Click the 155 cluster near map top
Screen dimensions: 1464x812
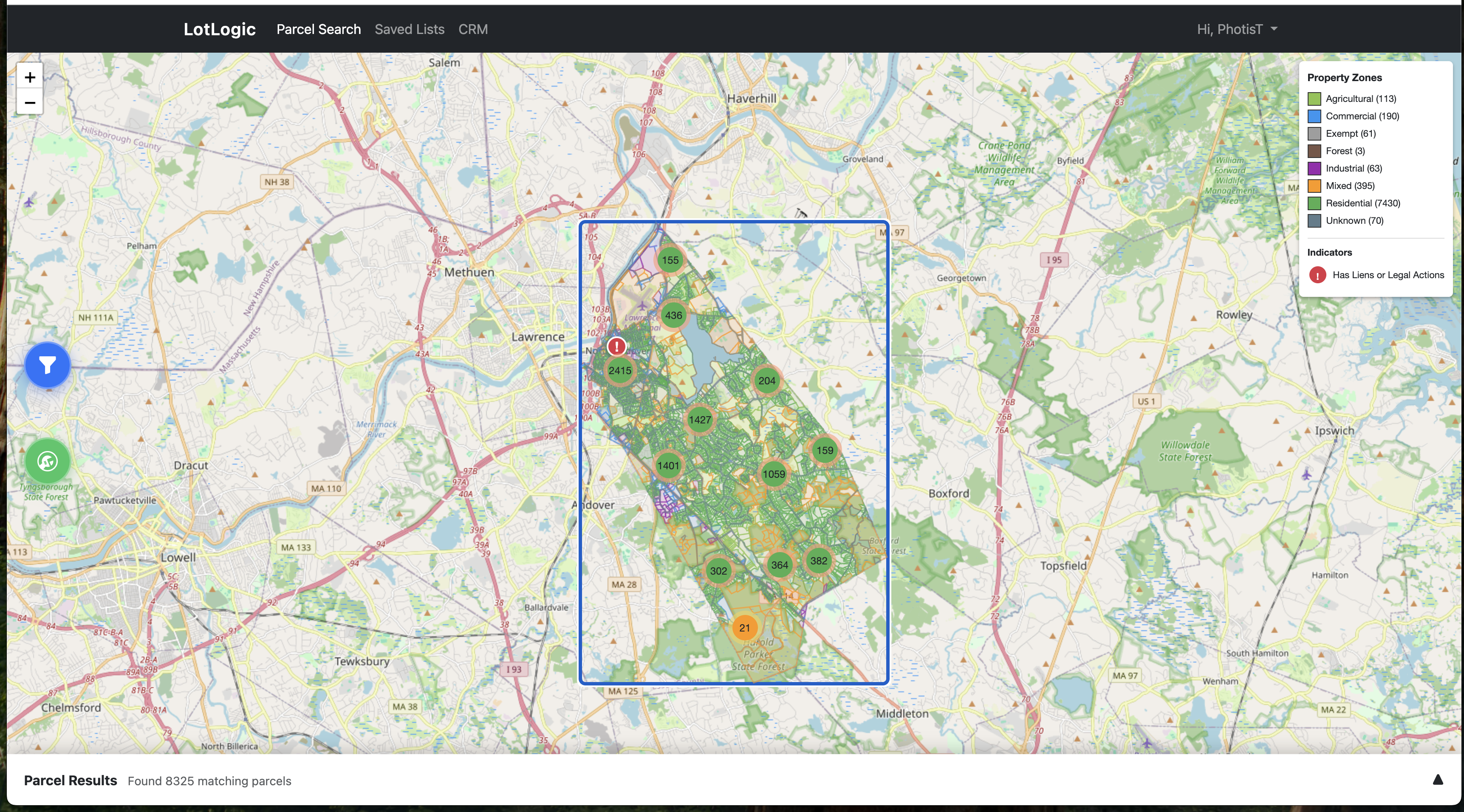click(x=670, y=260)
